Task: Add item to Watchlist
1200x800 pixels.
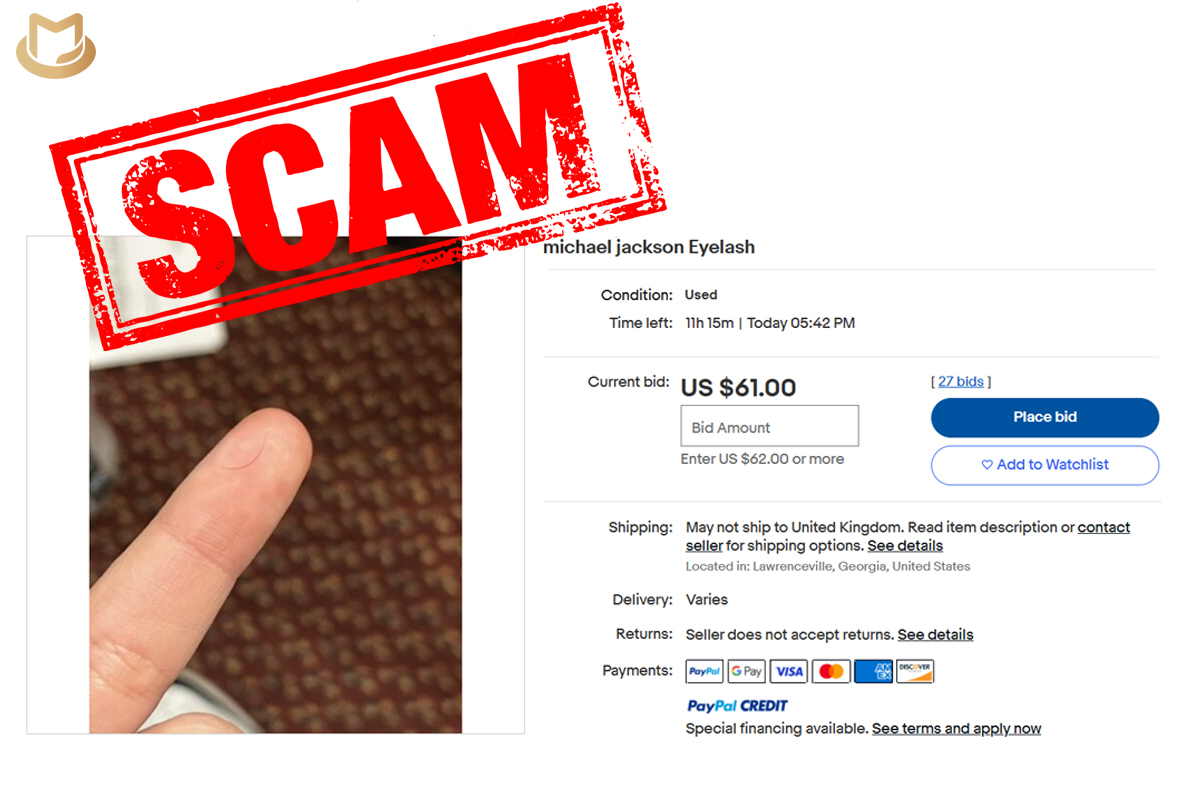Action: [x=1045, y=465]
